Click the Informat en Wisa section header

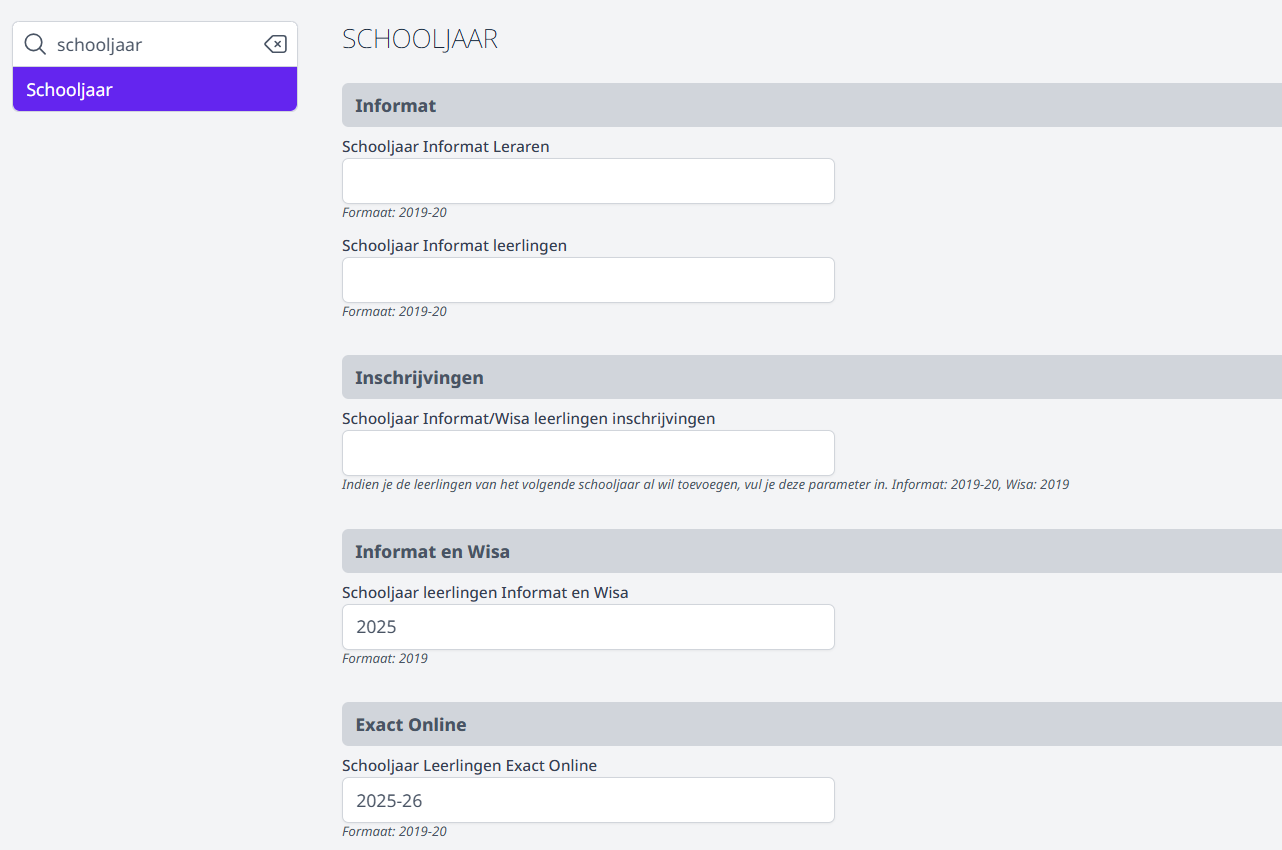pos(812,551)
